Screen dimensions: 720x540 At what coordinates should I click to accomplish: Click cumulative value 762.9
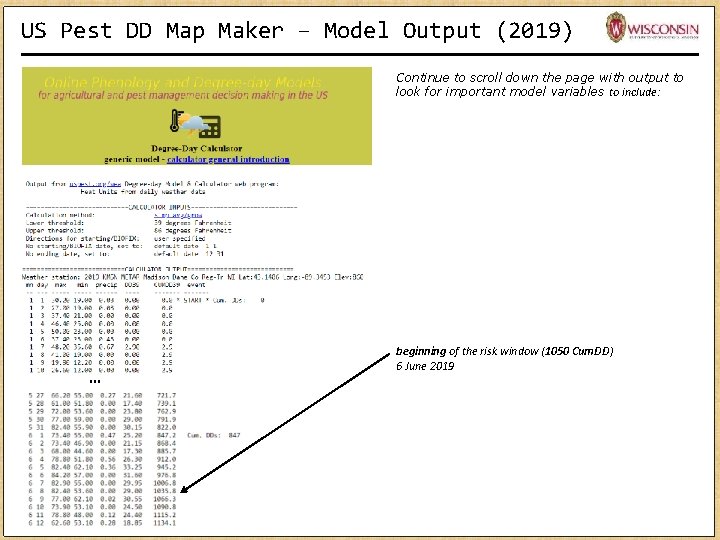(x=166, y=411)
